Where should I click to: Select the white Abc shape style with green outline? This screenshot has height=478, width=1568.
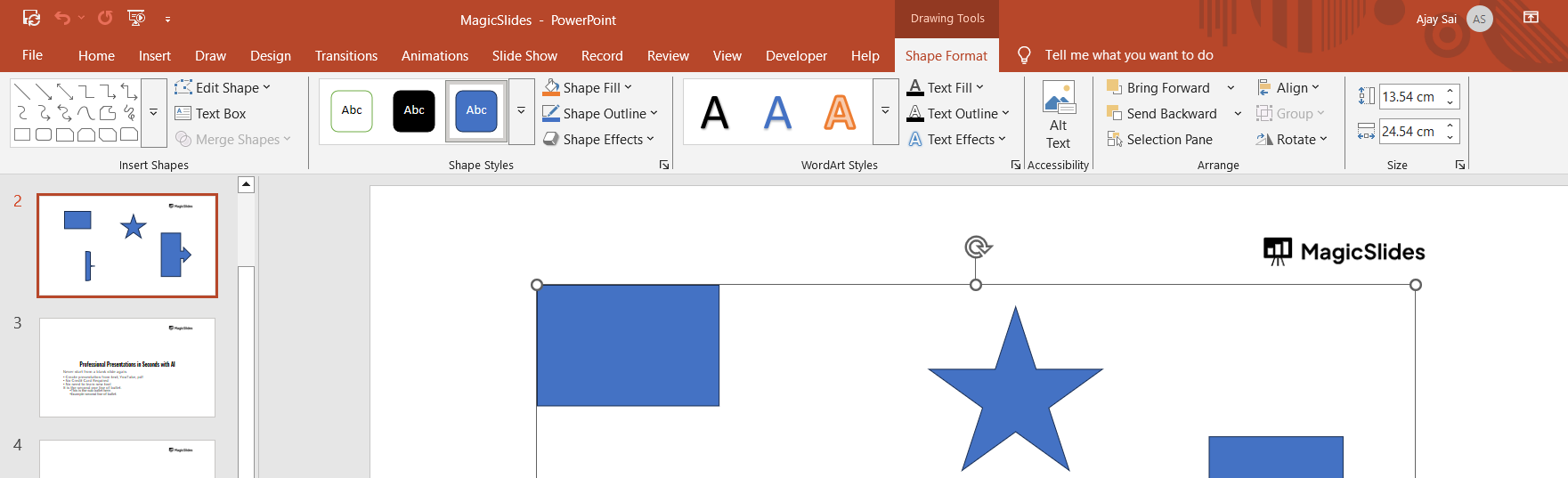click(352, 111)
